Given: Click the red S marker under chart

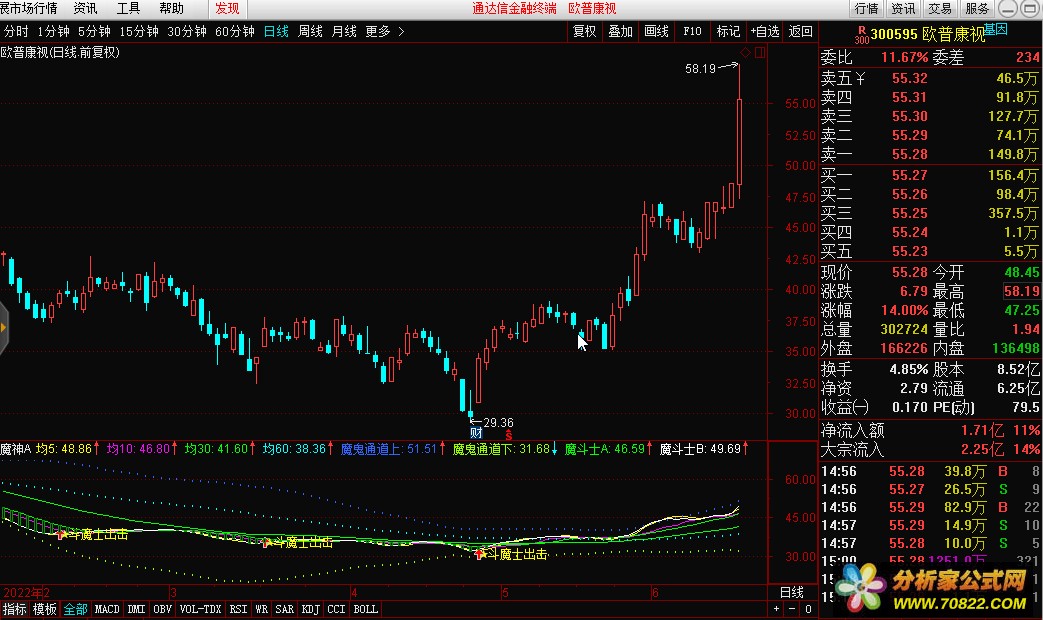Looking at the screenshot, I should (x=508, y=435).
